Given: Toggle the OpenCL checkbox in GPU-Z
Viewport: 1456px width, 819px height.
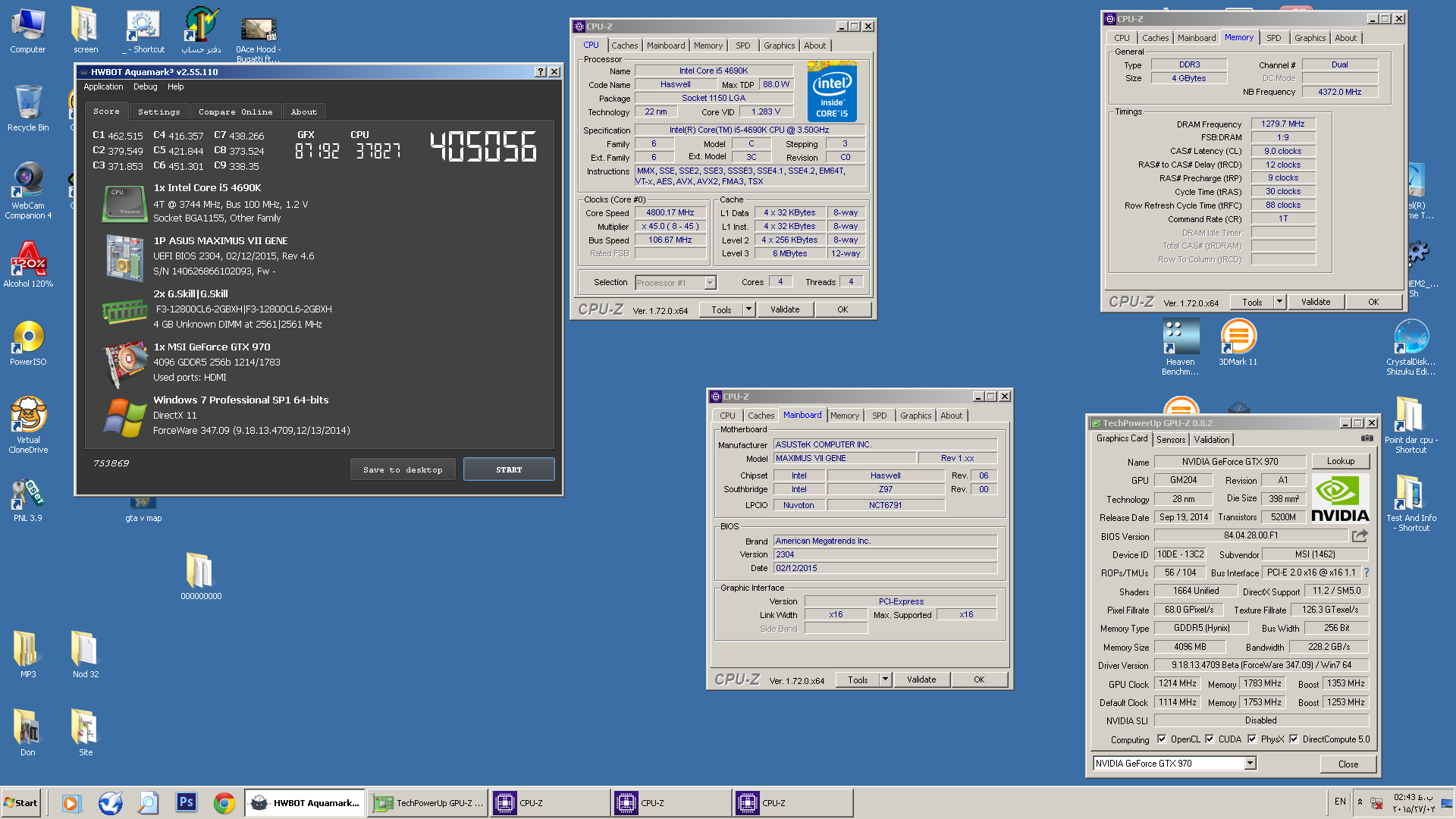Looking at the screenshot, I should 1162,739.
